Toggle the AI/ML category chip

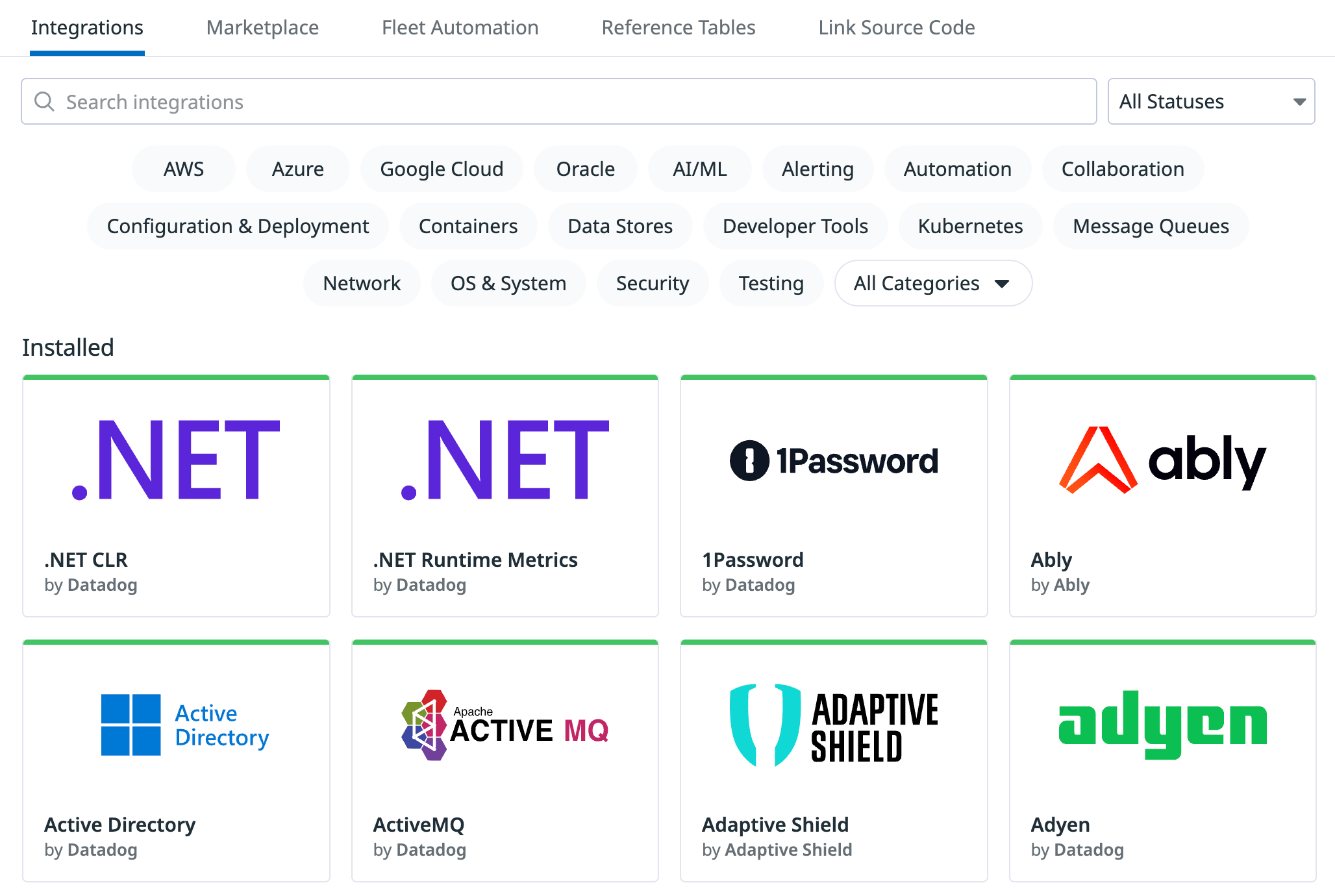(699, 169)
